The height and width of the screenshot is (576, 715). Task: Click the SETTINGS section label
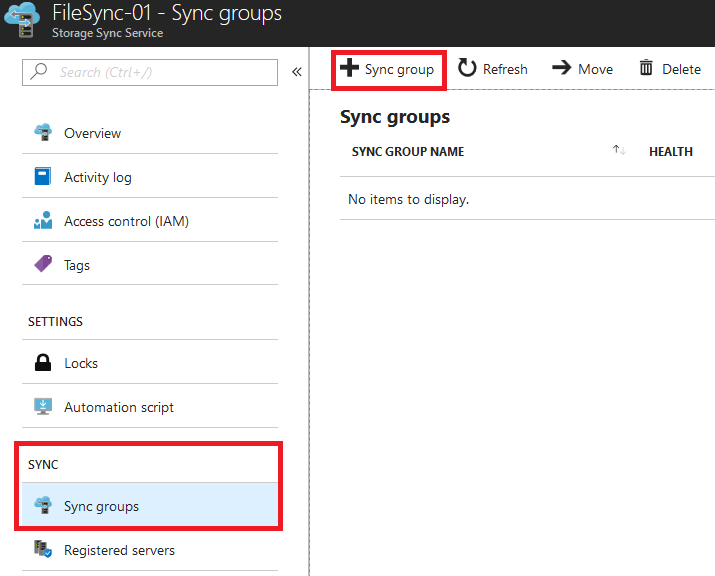point(55,322)
